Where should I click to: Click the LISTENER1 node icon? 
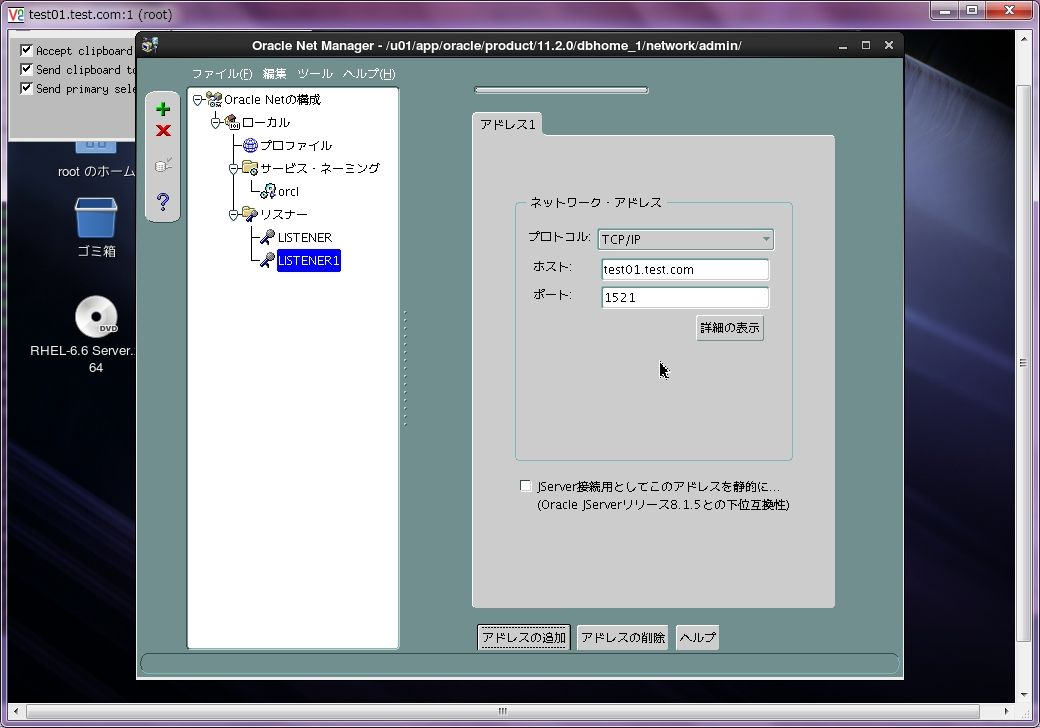point(267,261)
